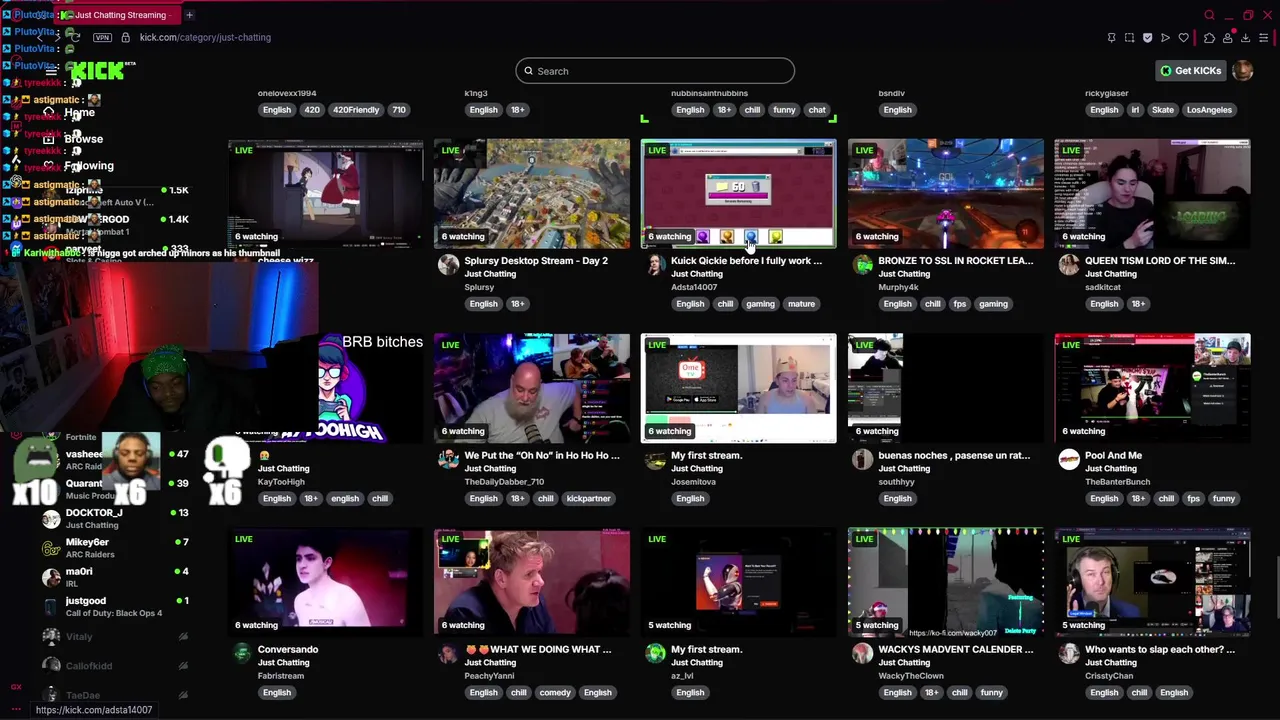The height and width of the screenshot is (720, 1280).
Task: Open the Conversando stream thumbnail
Action: (325, 582)
